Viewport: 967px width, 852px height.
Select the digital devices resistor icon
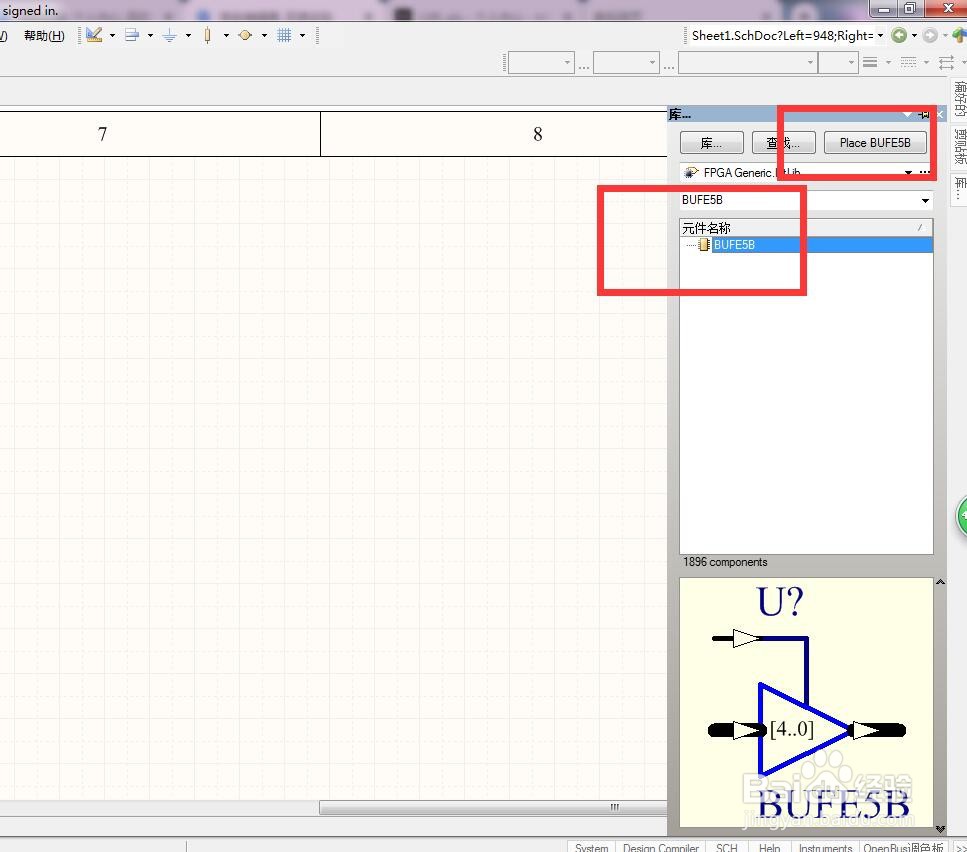pos(208,36)
